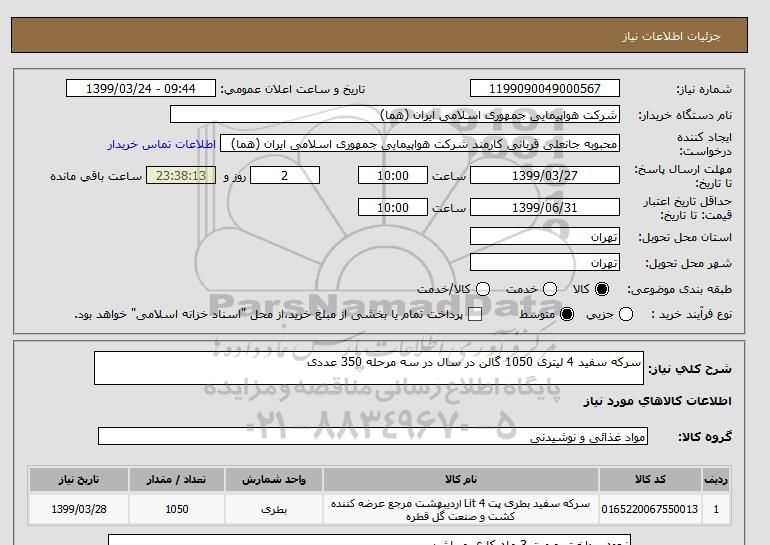Select the خدمت radio button
This screenshot has width=770, height=545.
point(550,289)
